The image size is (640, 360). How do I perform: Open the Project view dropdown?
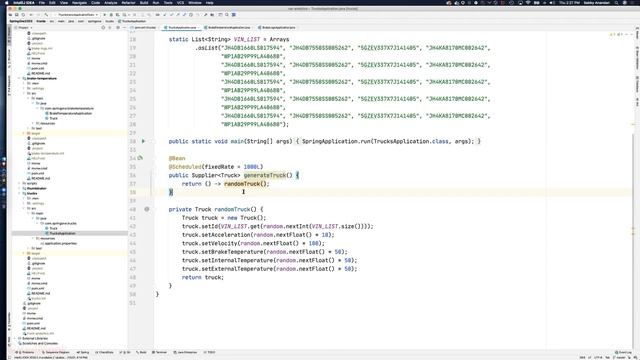pos(23,27)
